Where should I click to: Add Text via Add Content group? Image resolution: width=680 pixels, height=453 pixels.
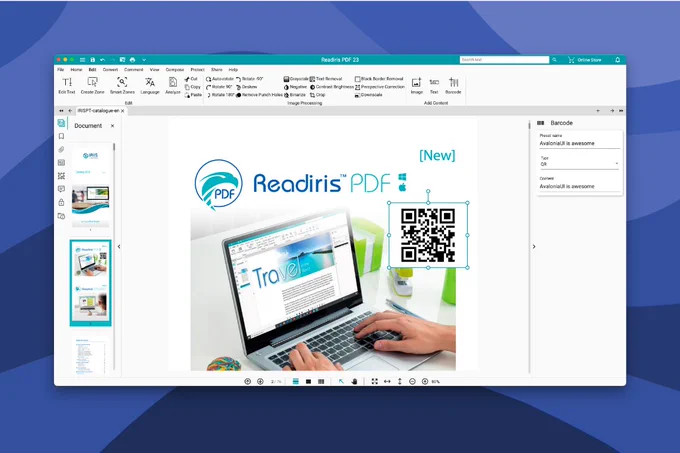434,85
